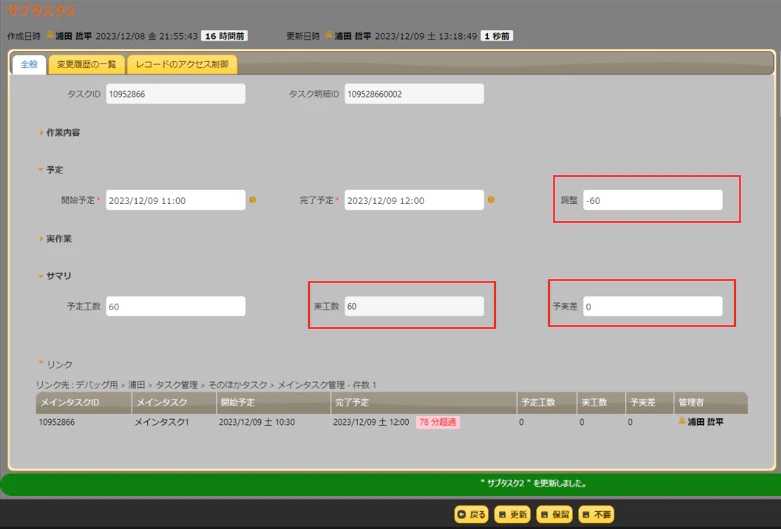Open the レコードのアクセス制御 tab
The image size is (781, 529).
[x=182, y=65]
